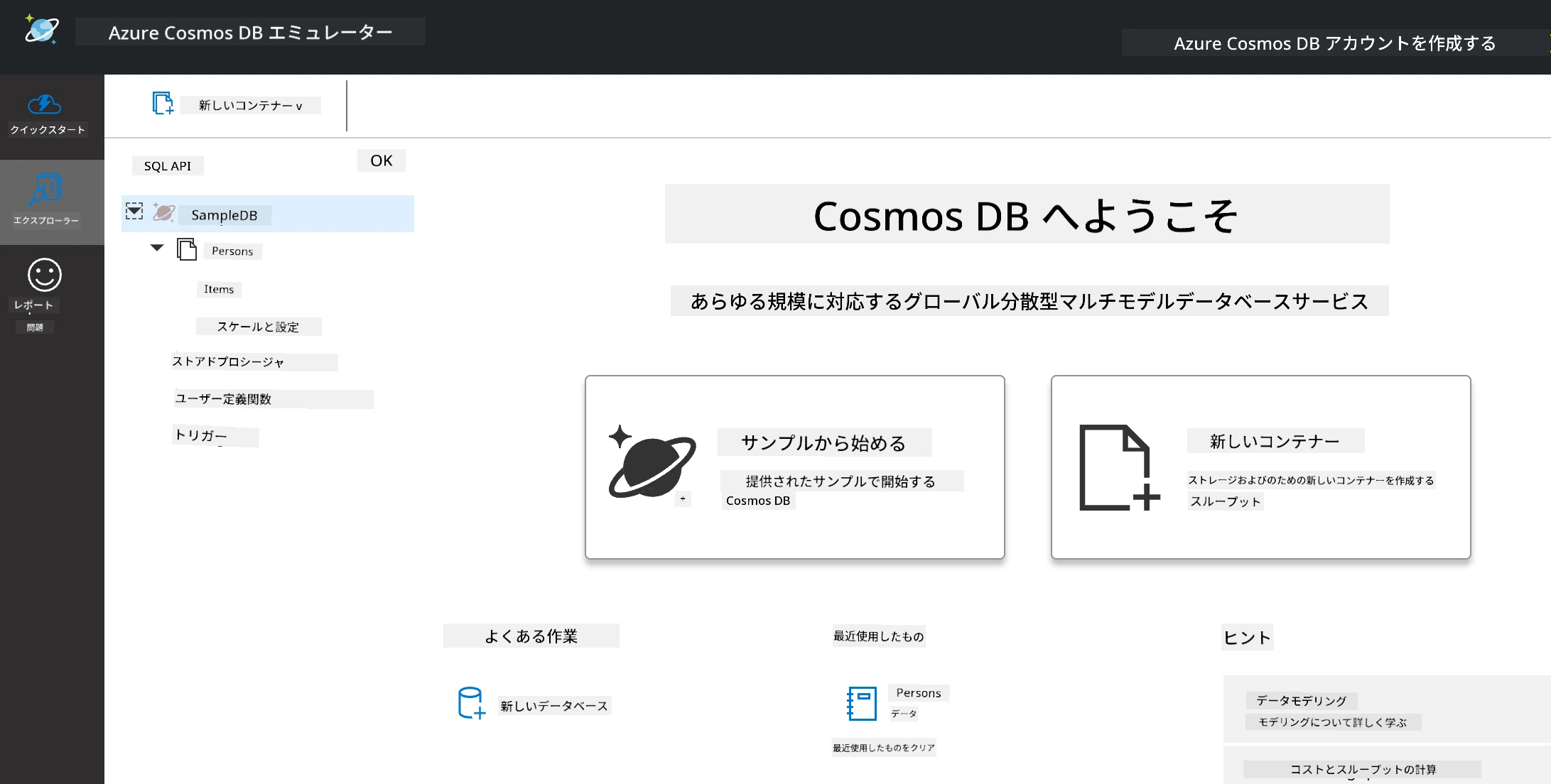
Task: Select the Persons container in tree
Action: (x=232, y=251)
